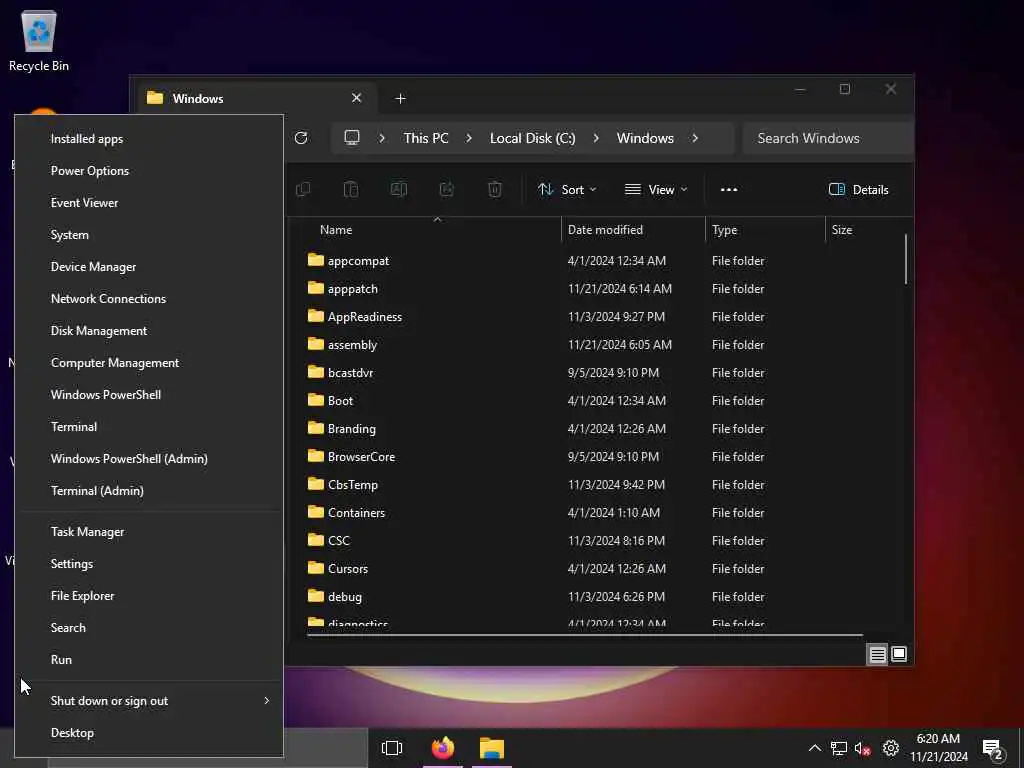Open the notifications icon
The height and width of the screenshot is (768, 1024).
pos(993,749)
